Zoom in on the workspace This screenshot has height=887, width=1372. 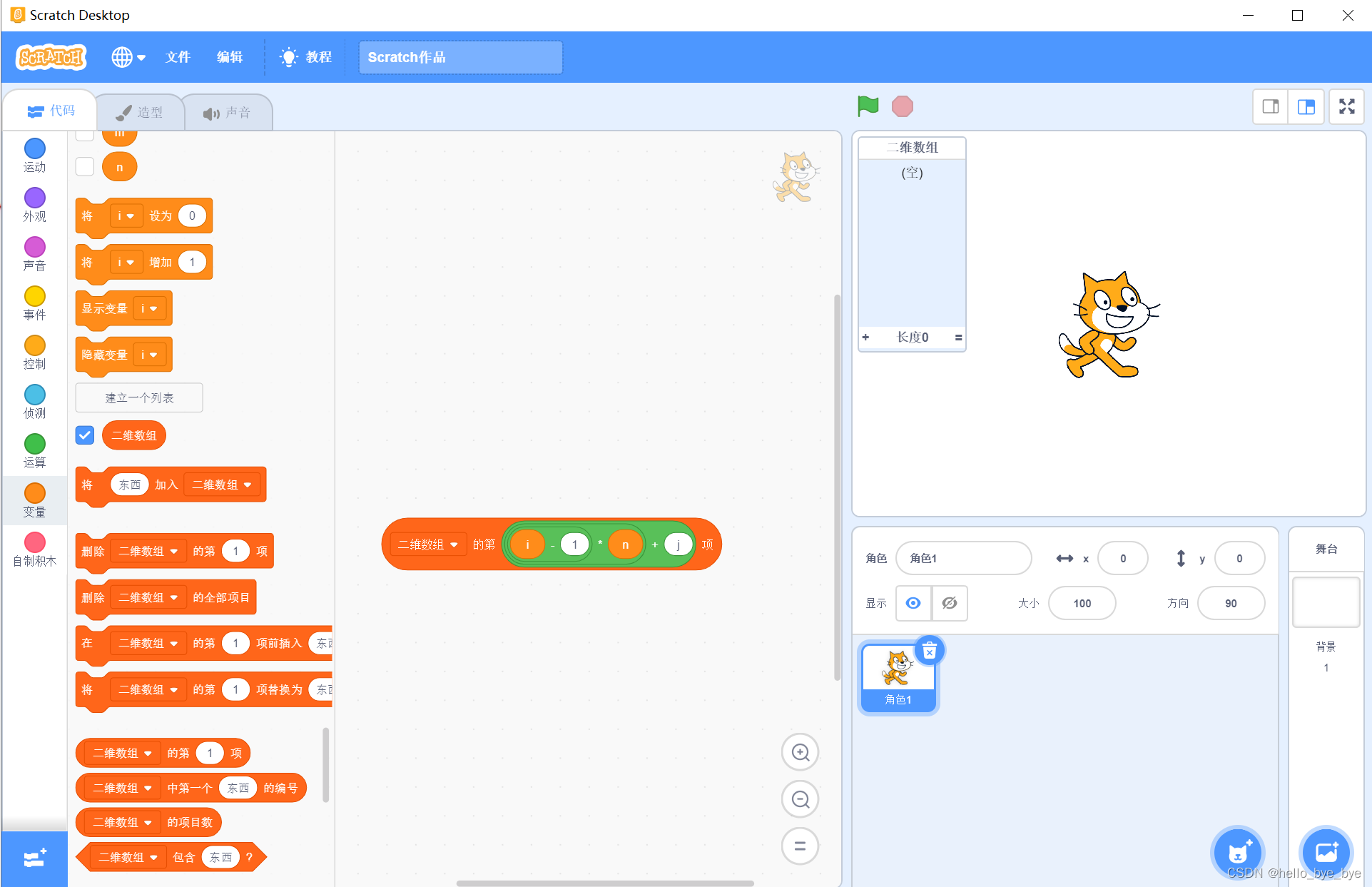point(800,752)
